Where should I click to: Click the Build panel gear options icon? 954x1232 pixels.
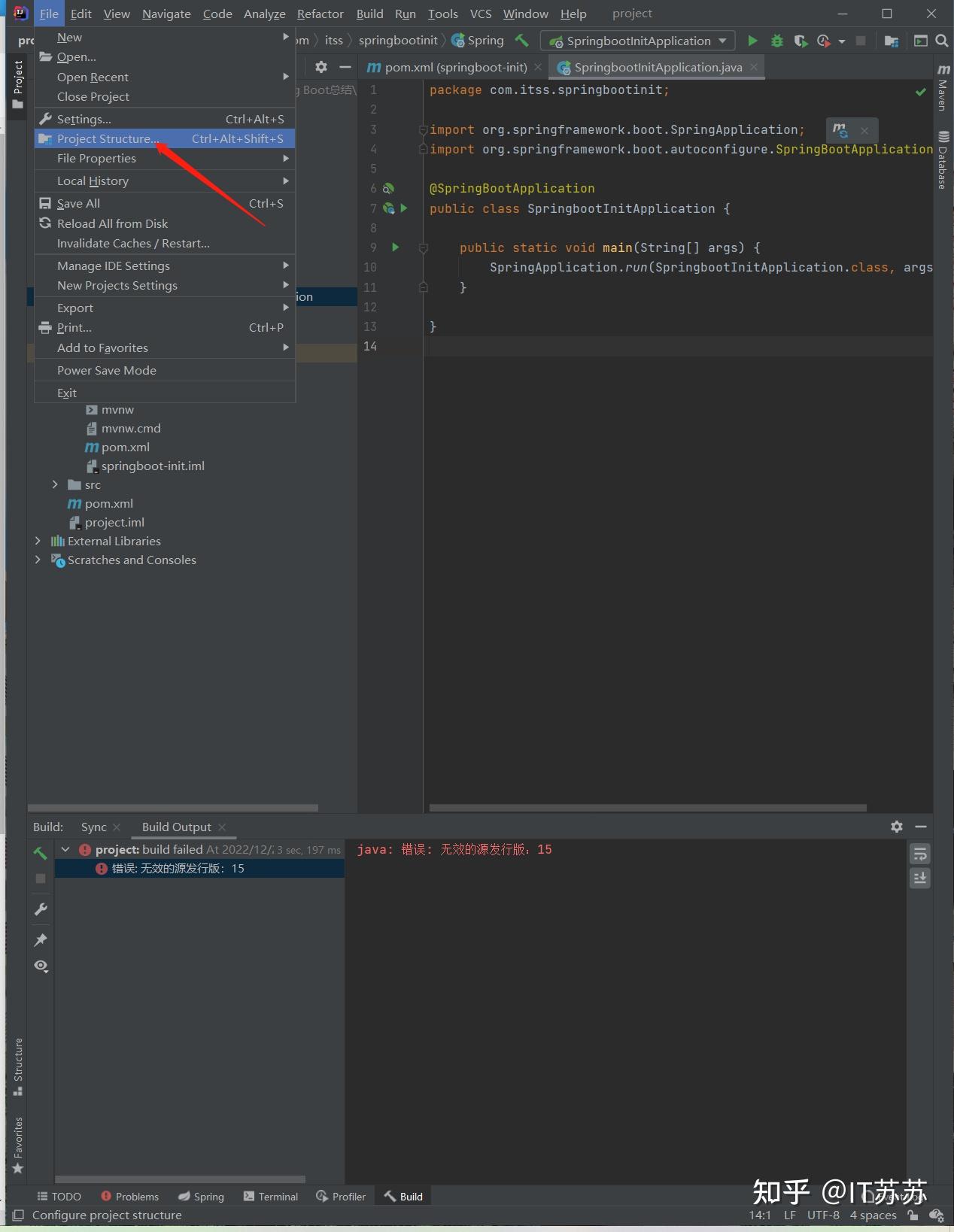click(897, 827)
